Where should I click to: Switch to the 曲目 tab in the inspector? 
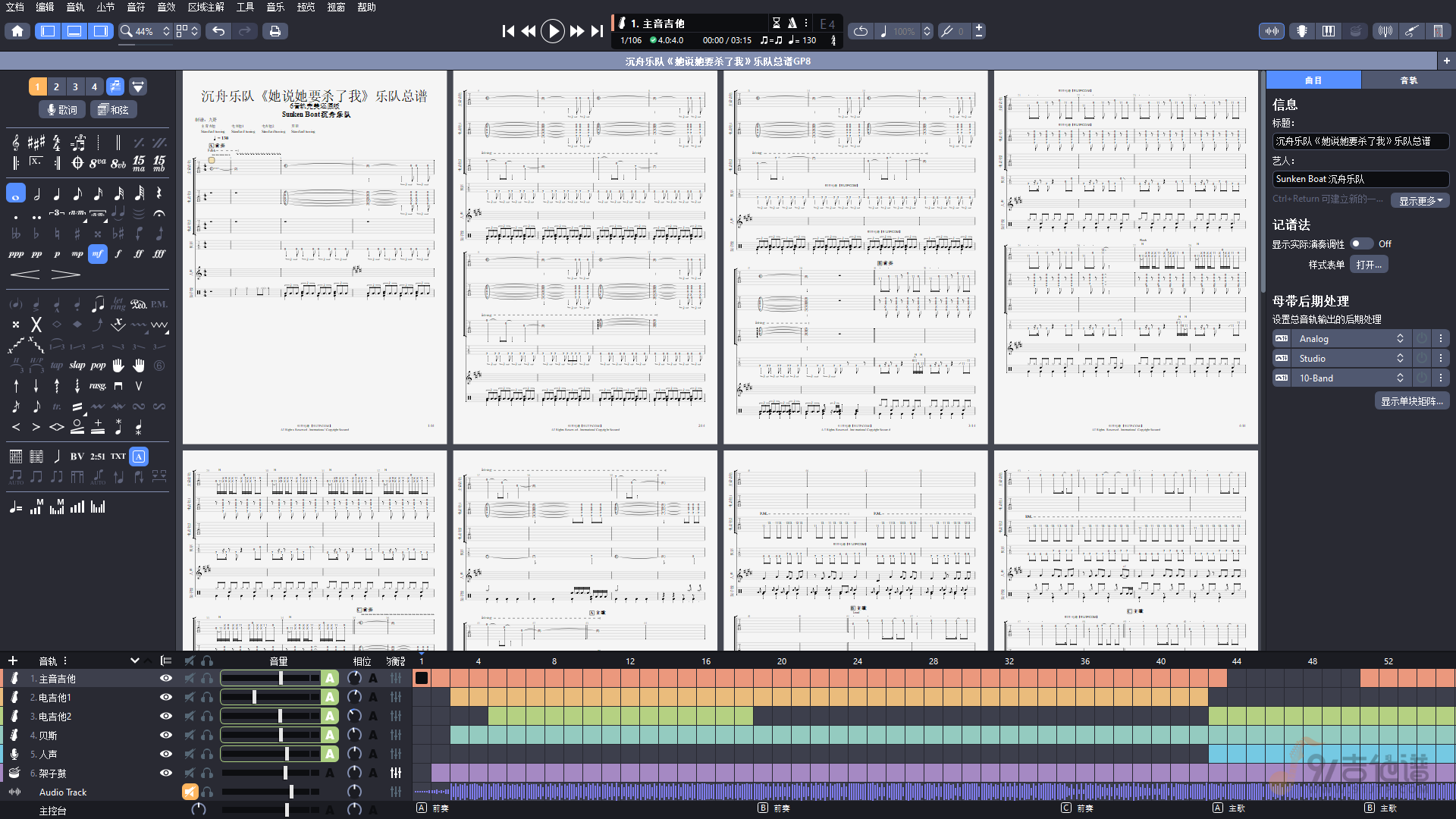[x=1313, y=80]
